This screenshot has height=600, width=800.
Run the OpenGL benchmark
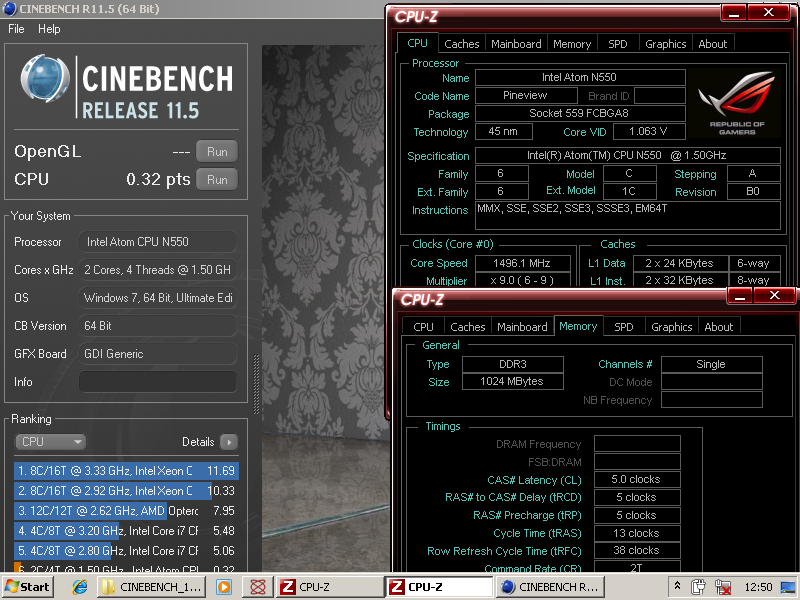pos(217,152)
